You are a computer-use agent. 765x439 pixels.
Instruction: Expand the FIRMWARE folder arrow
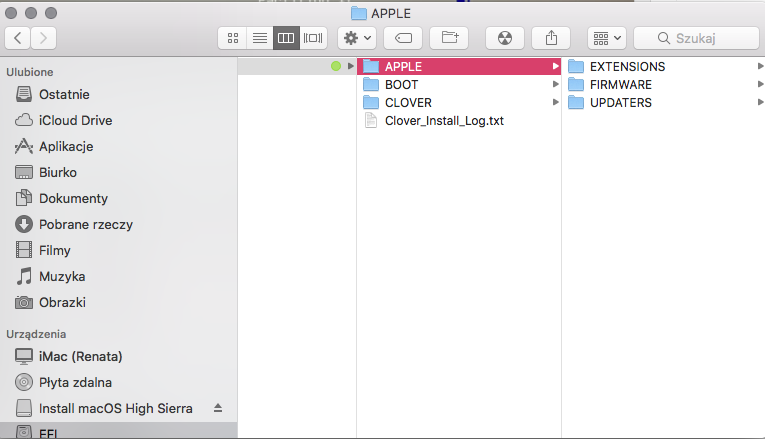(x=760, y=84)
